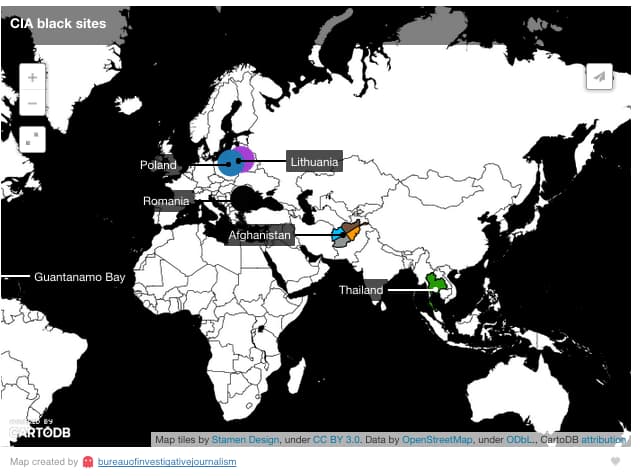640x476 pixels.
Task: Open fullscreen map view icon
Action: point(32,139)
